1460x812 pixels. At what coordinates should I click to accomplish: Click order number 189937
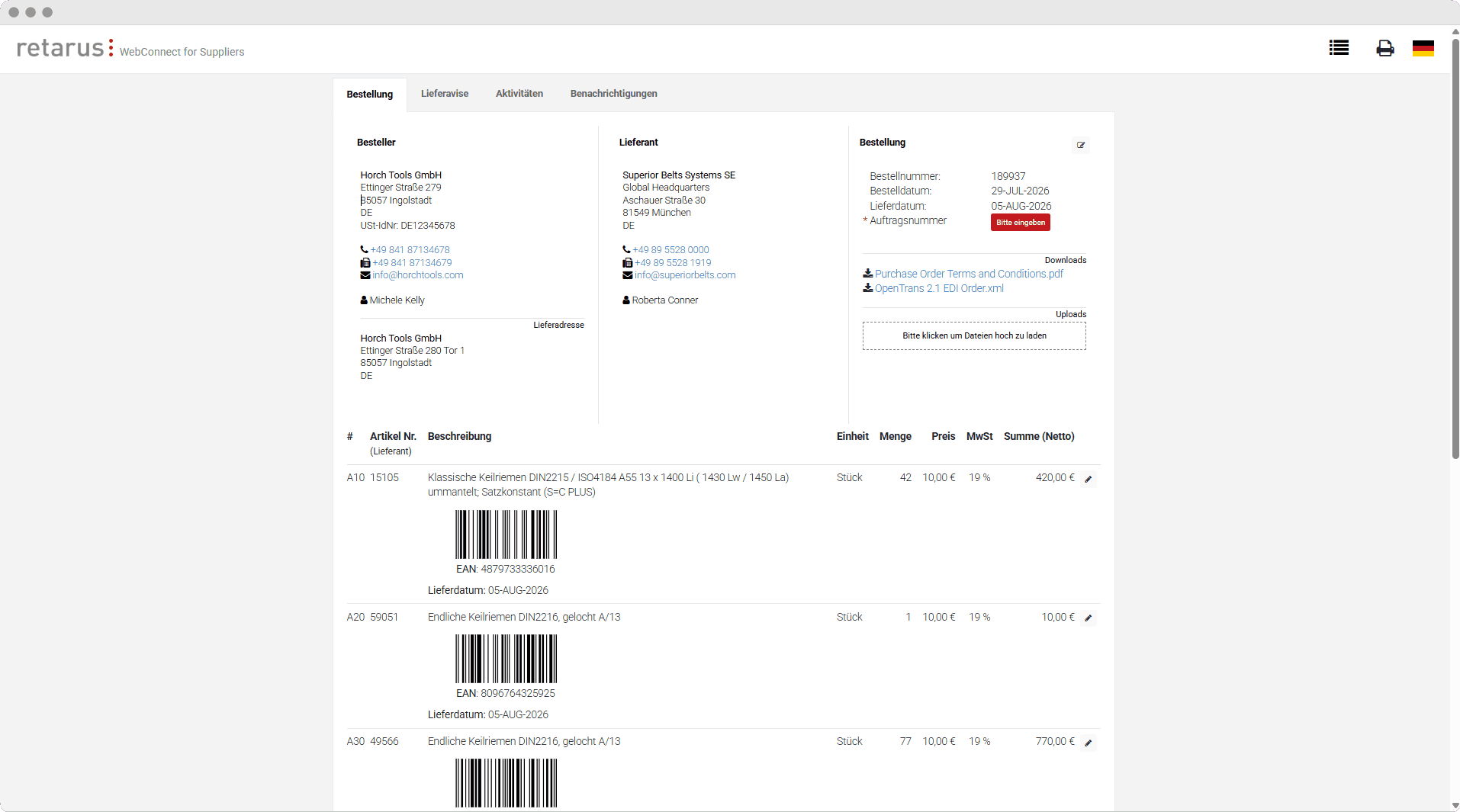(1008, 176)
